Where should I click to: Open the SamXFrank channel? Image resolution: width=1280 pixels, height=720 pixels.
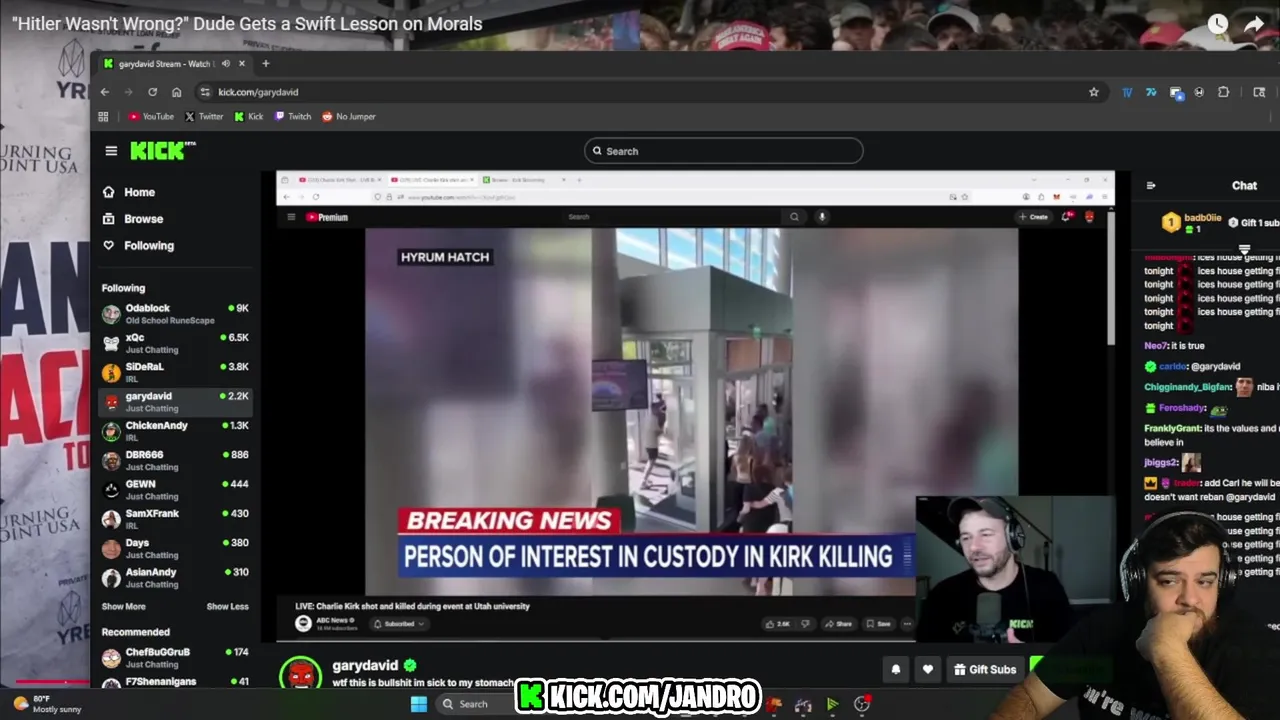pos(175,519)
